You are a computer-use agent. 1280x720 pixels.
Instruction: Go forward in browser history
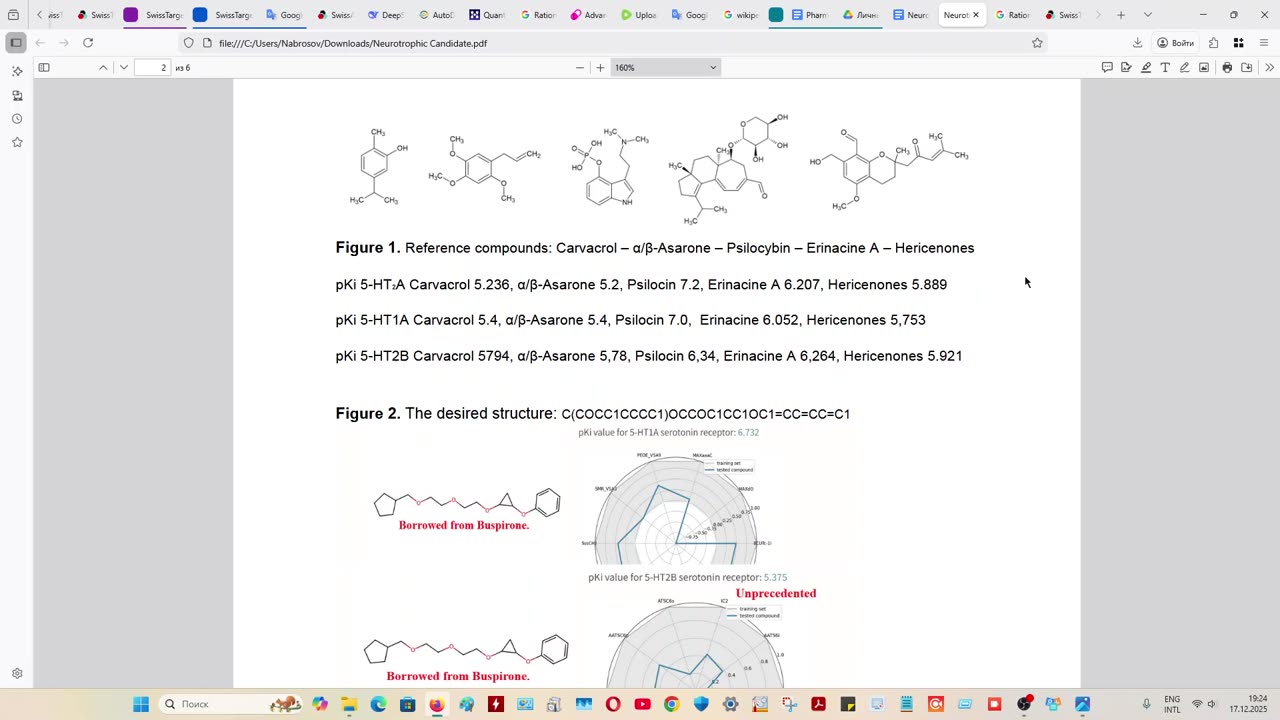(x=64, y=43)
